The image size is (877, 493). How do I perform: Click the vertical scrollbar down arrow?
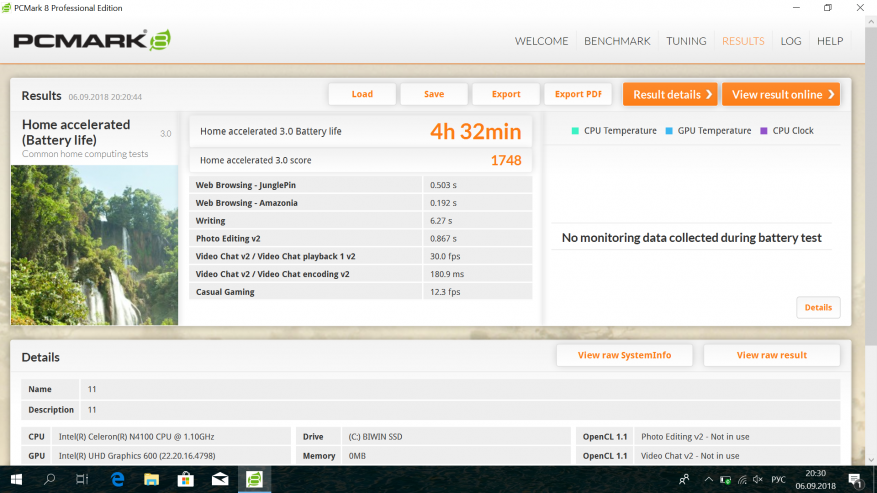coord(870,459)
